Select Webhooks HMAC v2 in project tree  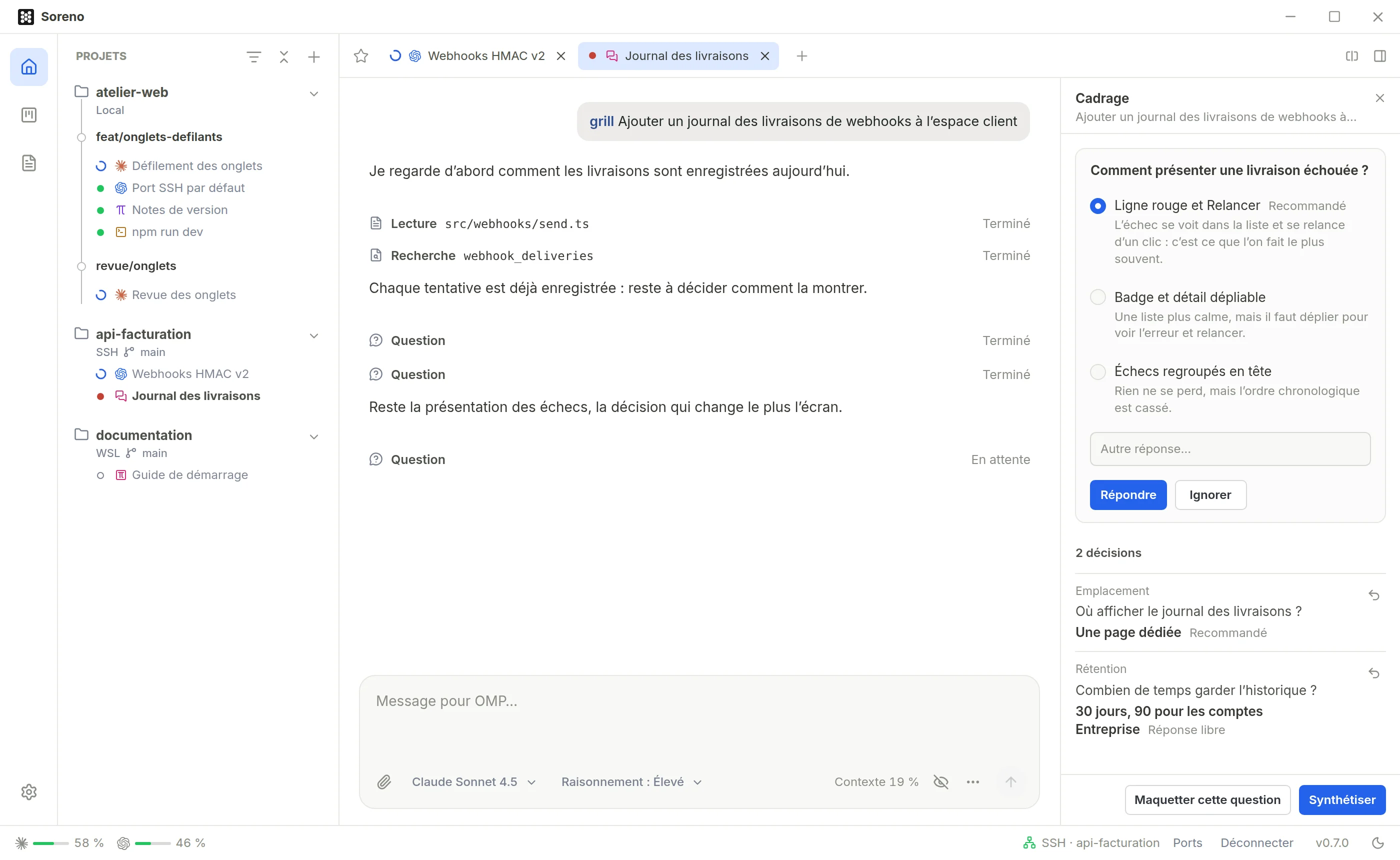coord(190,373)
